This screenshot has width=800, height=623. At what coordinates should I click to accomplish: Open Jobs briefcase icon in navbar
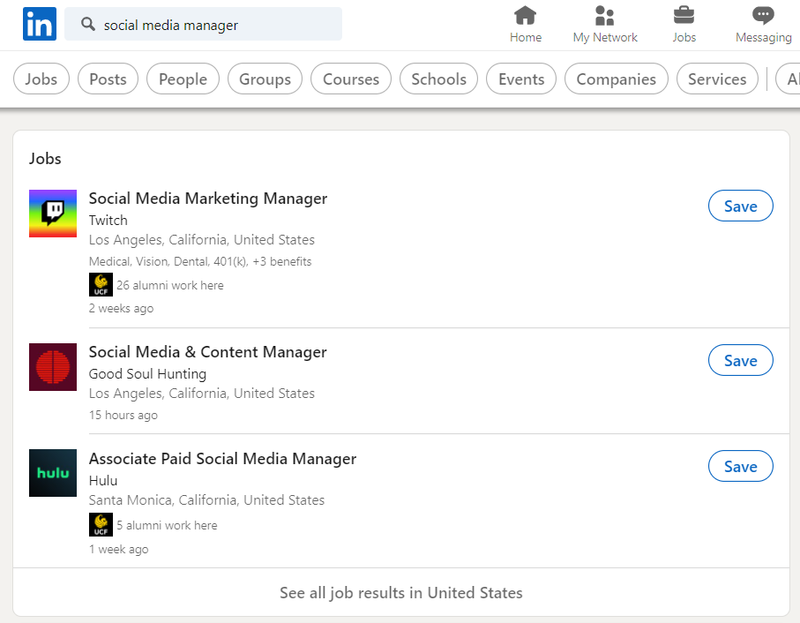point(684,15)
